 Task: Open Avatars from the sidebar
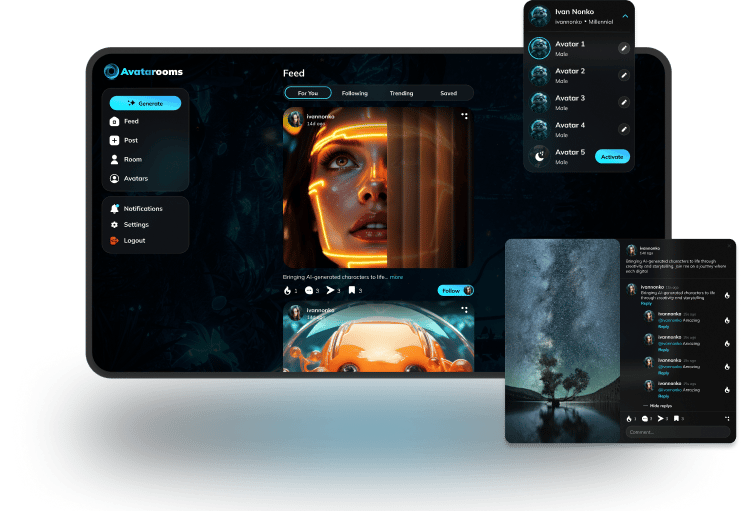[x=129, y=178]
